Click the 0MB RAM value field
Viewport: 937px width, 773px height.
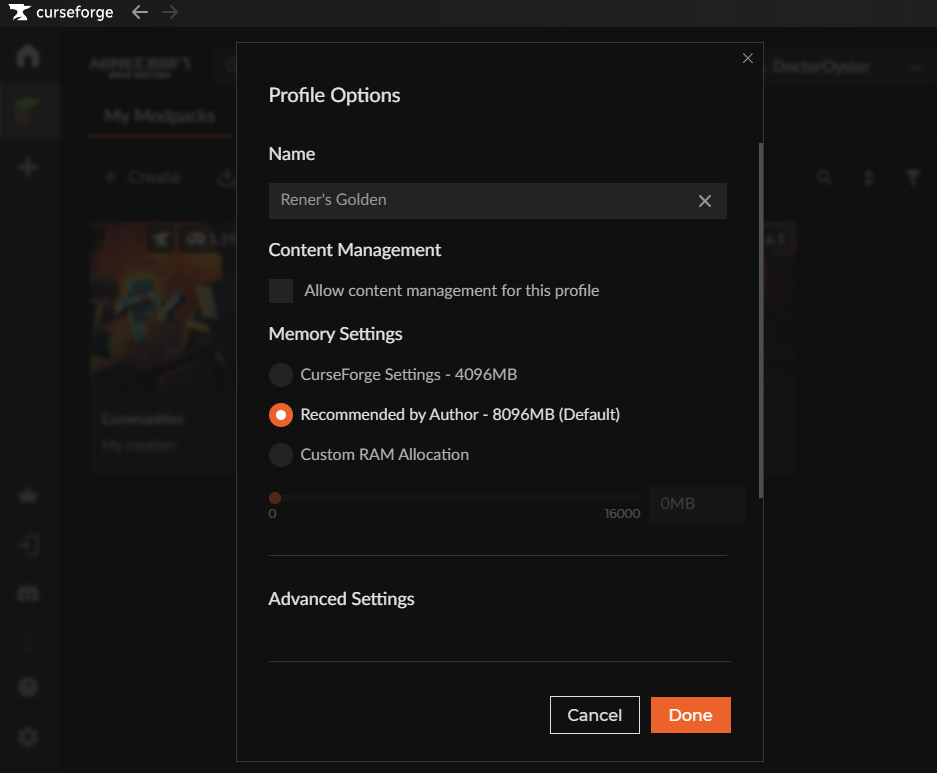[697, 504]
